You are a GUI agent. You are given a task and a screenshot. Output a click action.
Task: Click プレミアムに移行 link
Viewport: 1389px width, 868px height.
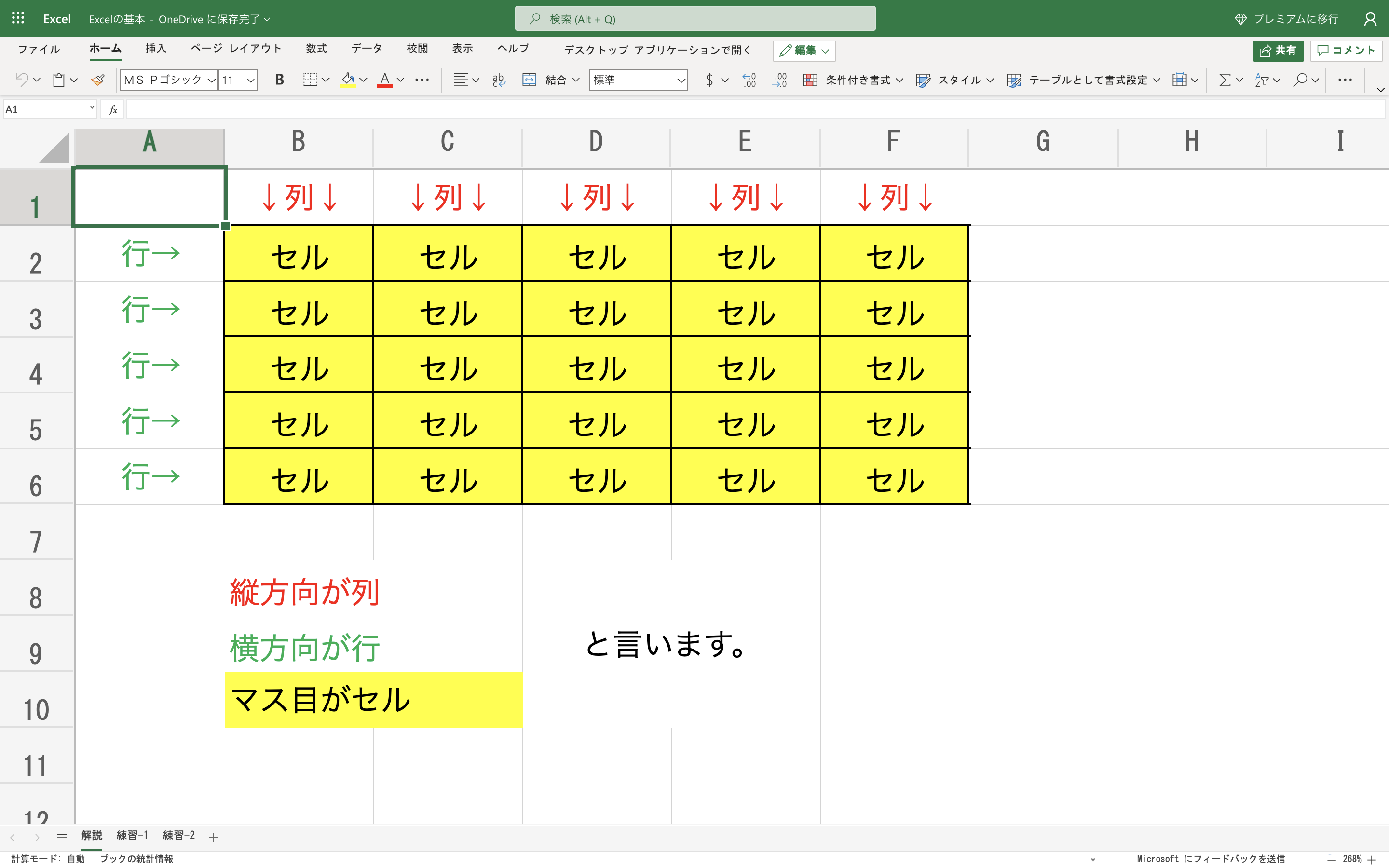(1286, 19)
